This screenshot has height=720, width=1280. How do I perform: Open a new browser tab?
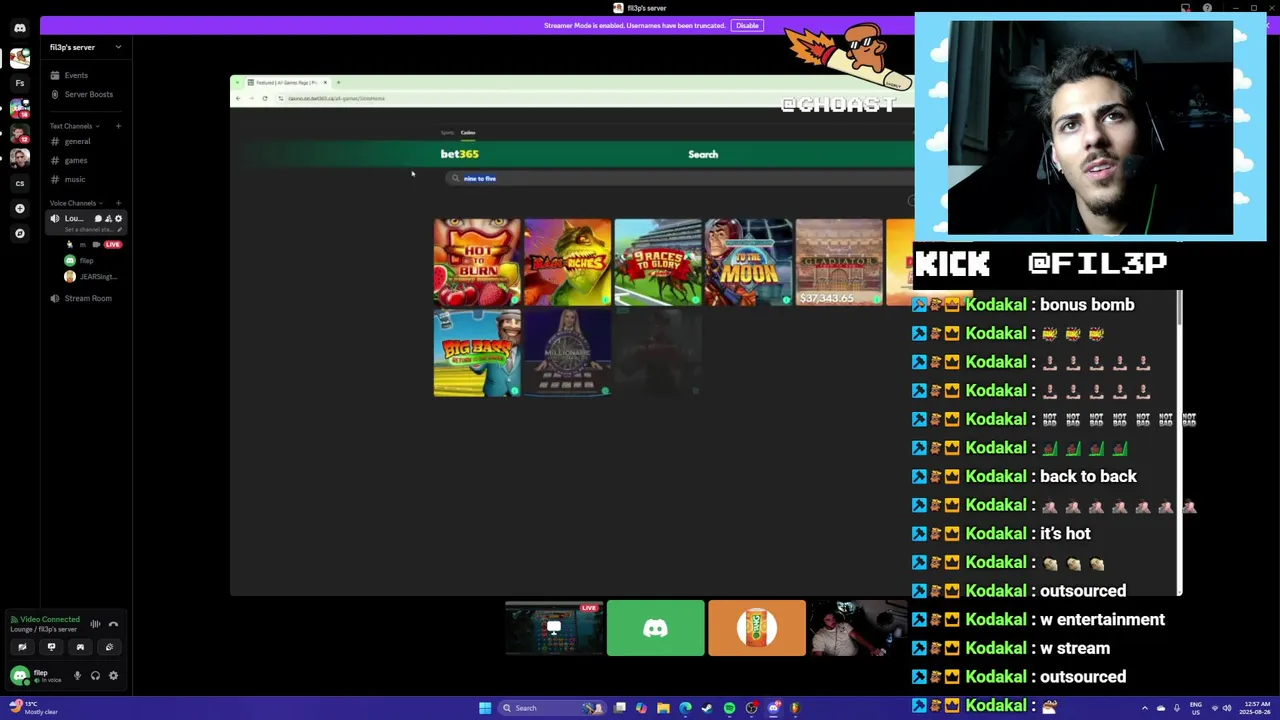[x=338, y=82]
